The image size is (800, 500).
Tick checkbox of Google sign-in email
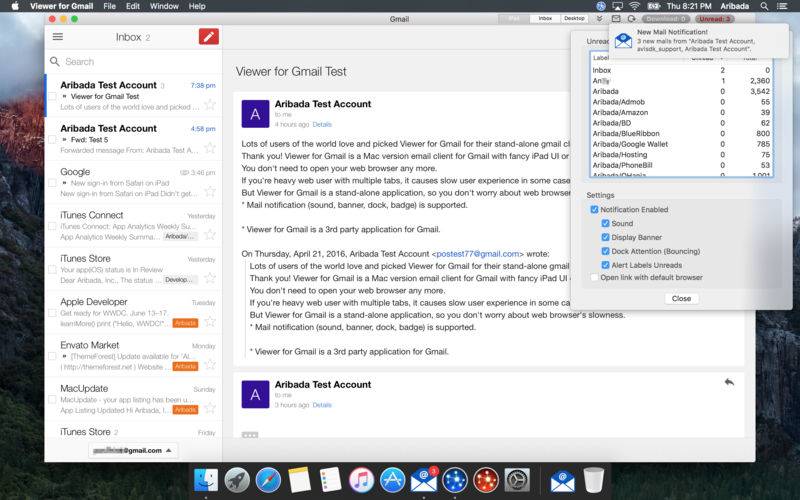pyautogui.click(x=52, y=183)
